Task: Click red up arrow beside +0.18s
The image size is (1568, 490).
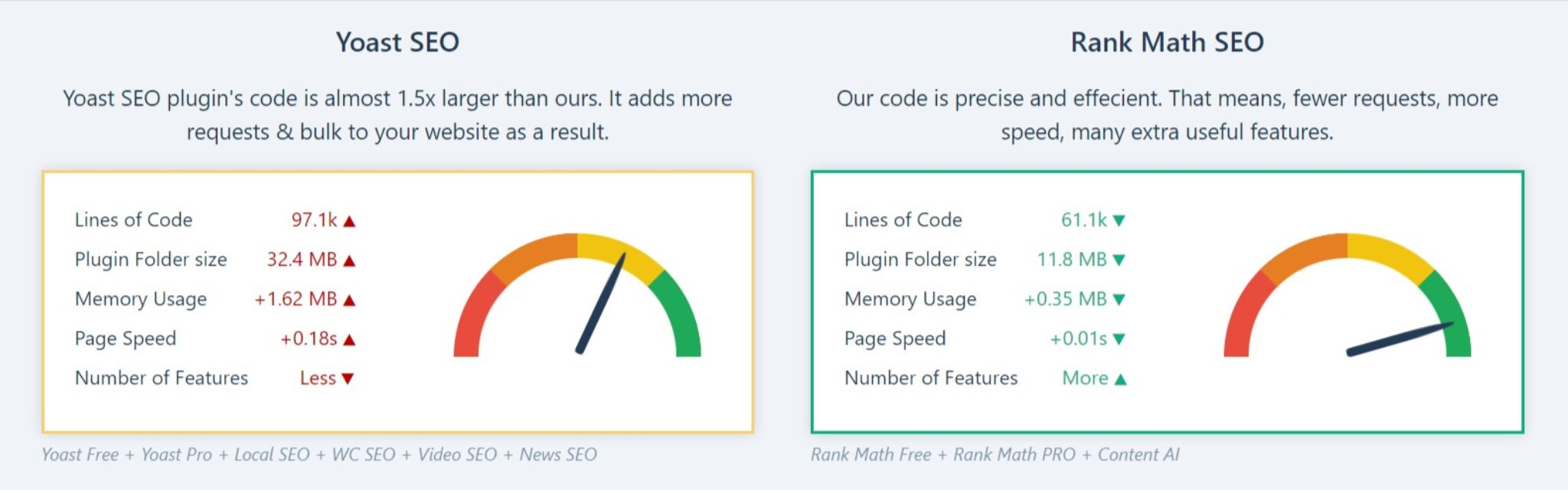Action: click(x=349, y=339)
